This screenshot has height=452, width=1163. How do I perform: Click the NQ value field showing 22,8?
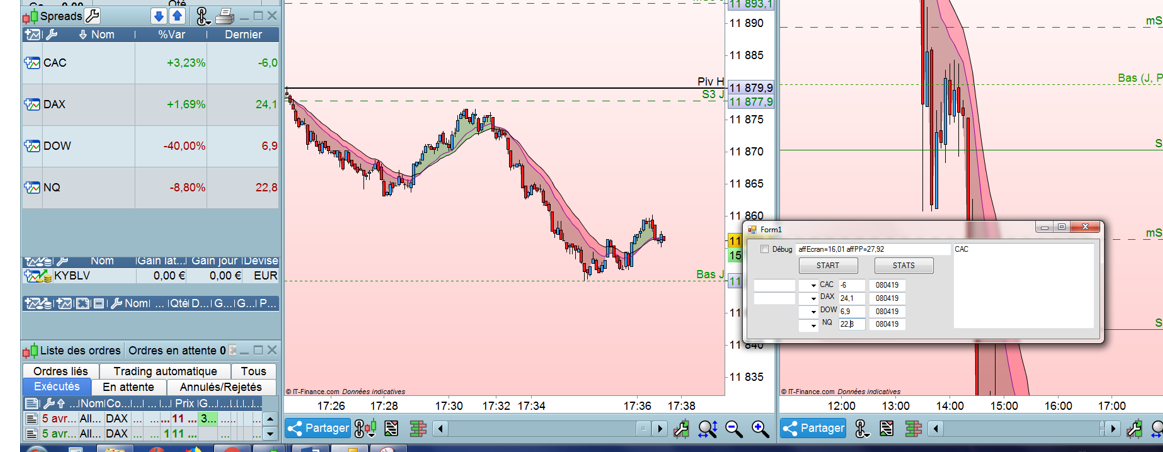[x=851, y=324]
